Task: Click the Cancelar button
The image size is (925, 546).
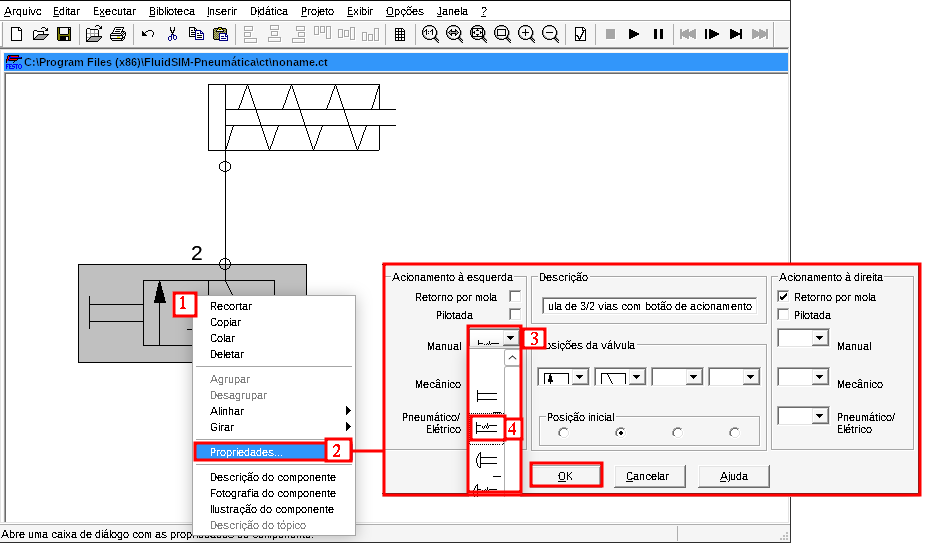Action: (648, 476)
